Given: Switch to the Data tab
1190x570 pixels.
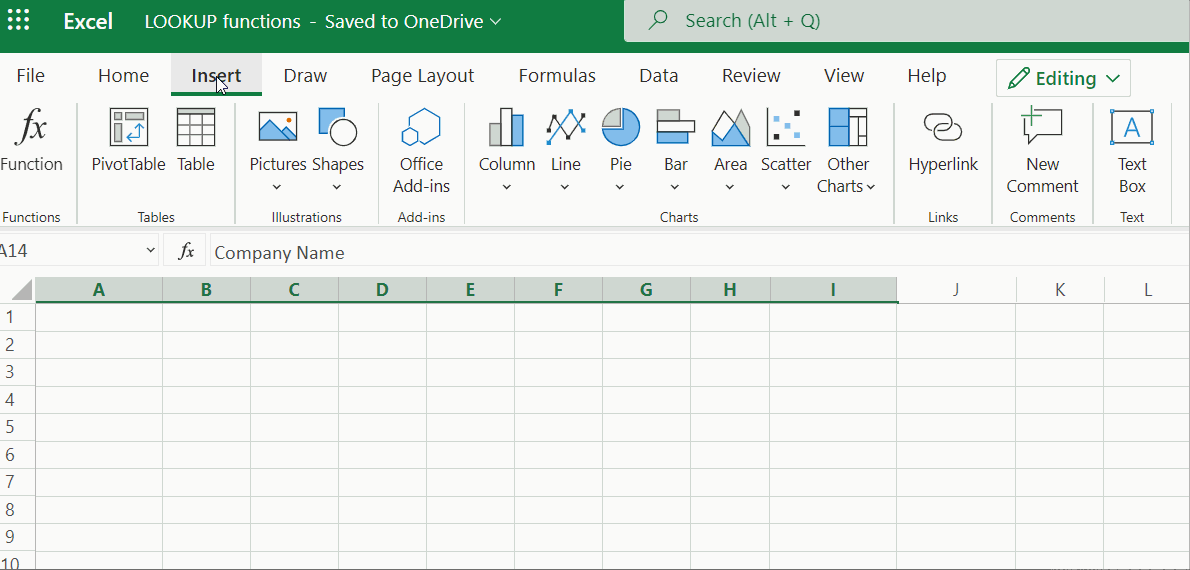Looking at the screenshot, I should 659,76.
